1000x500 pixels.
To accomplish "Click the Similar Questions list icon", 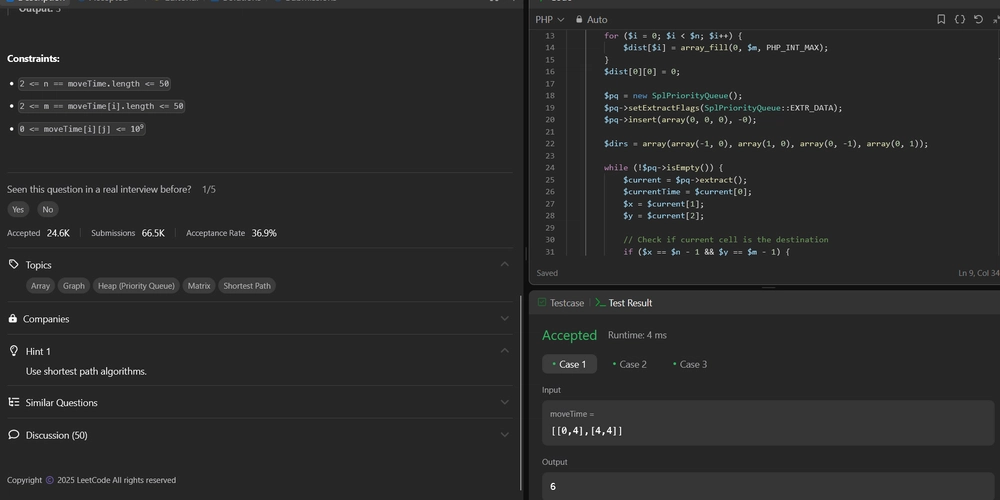I will 13,402.
